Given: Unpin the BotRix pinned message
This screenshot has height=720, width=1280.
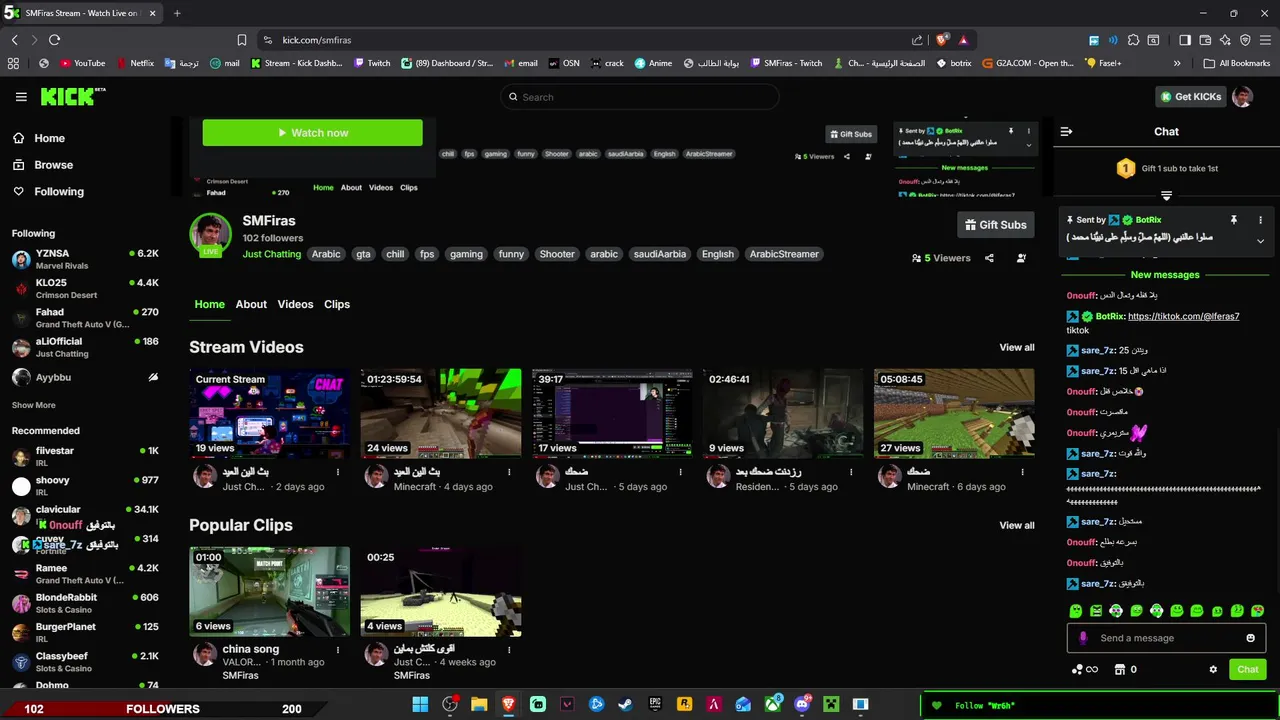Looking at the screenshot, I should [x=1234, y=220].
